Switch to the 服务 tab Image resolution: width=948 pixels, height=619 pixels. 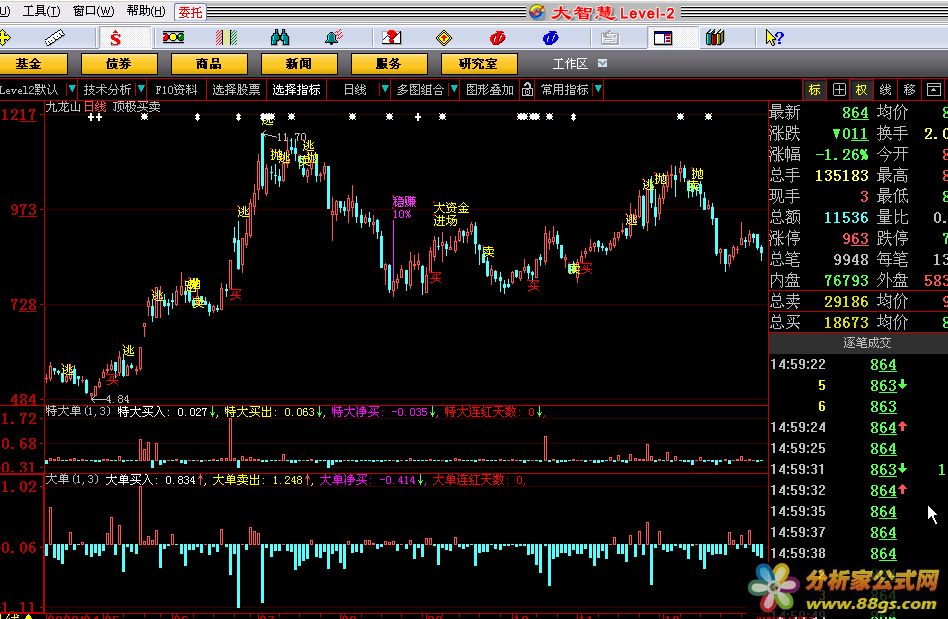tap(389, 63)
